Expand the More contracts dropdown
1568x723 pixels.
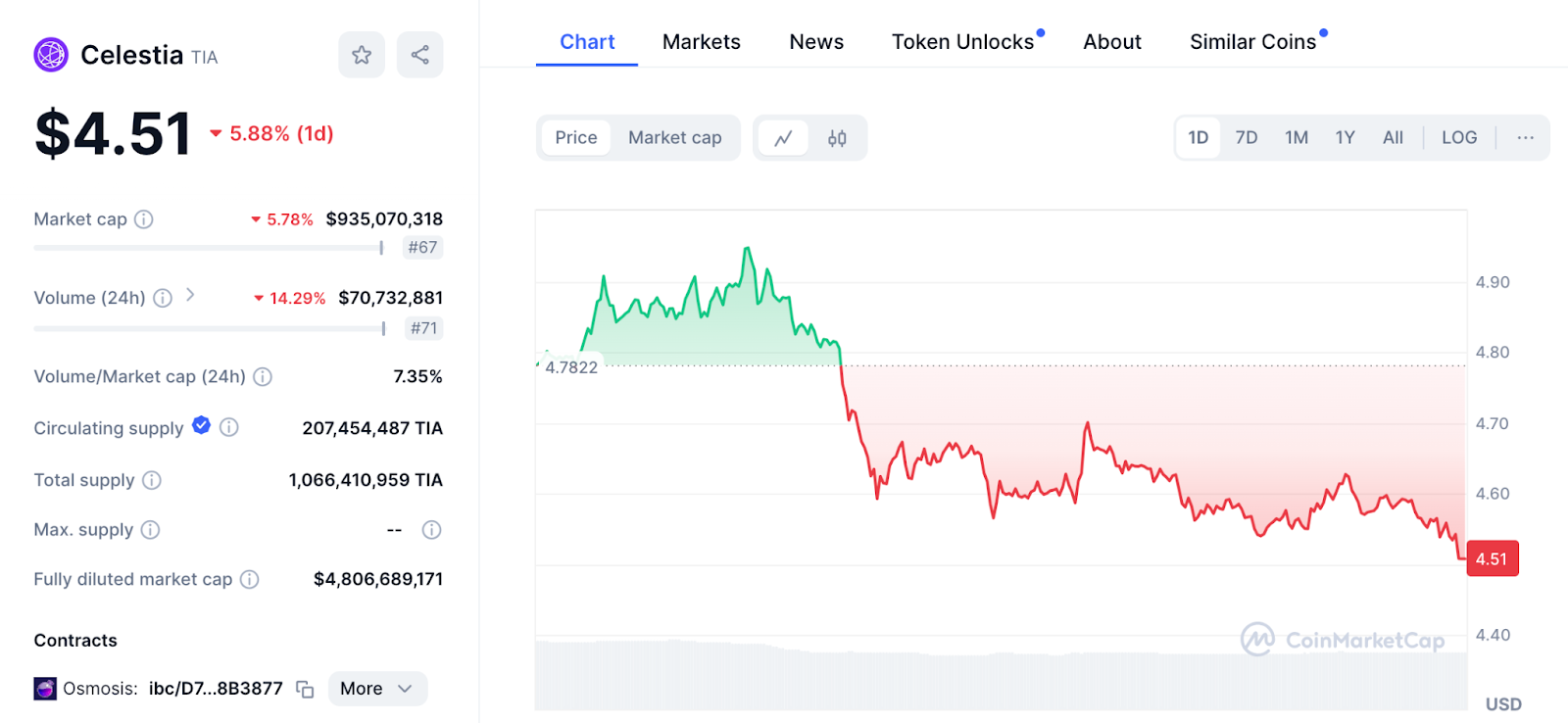pos(377,689)
